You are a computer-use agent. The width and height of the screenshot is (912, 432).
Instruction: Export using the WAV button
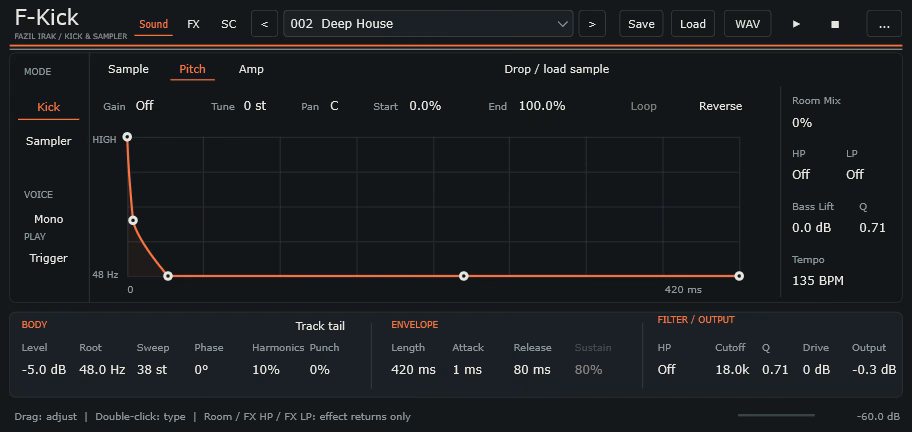(x=747, y=24)
